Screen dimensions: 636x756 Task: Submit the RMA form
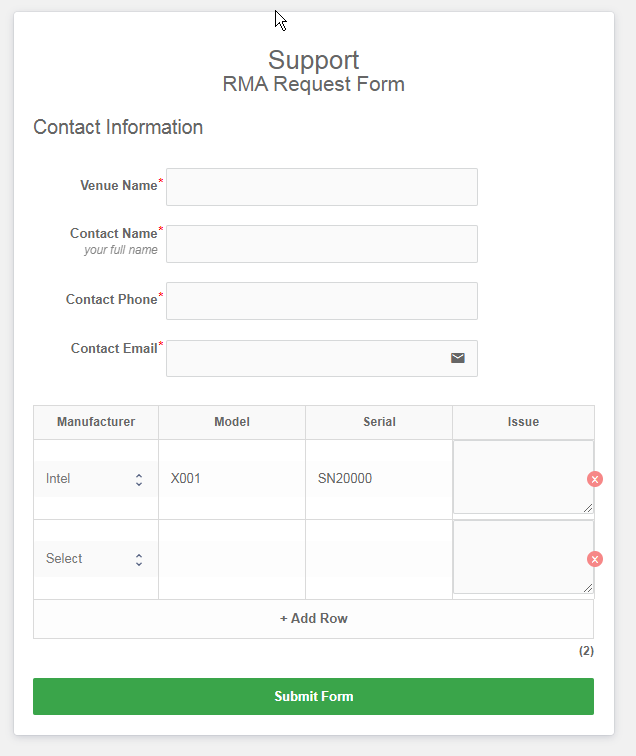[x=313, y=696]
